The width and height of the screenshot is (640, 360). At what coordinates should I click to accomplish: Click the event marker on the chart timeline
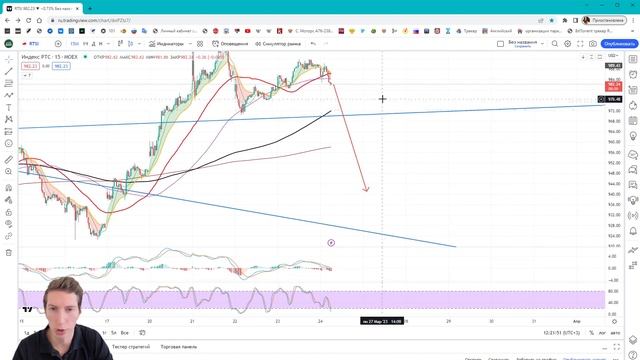point(331,243)
